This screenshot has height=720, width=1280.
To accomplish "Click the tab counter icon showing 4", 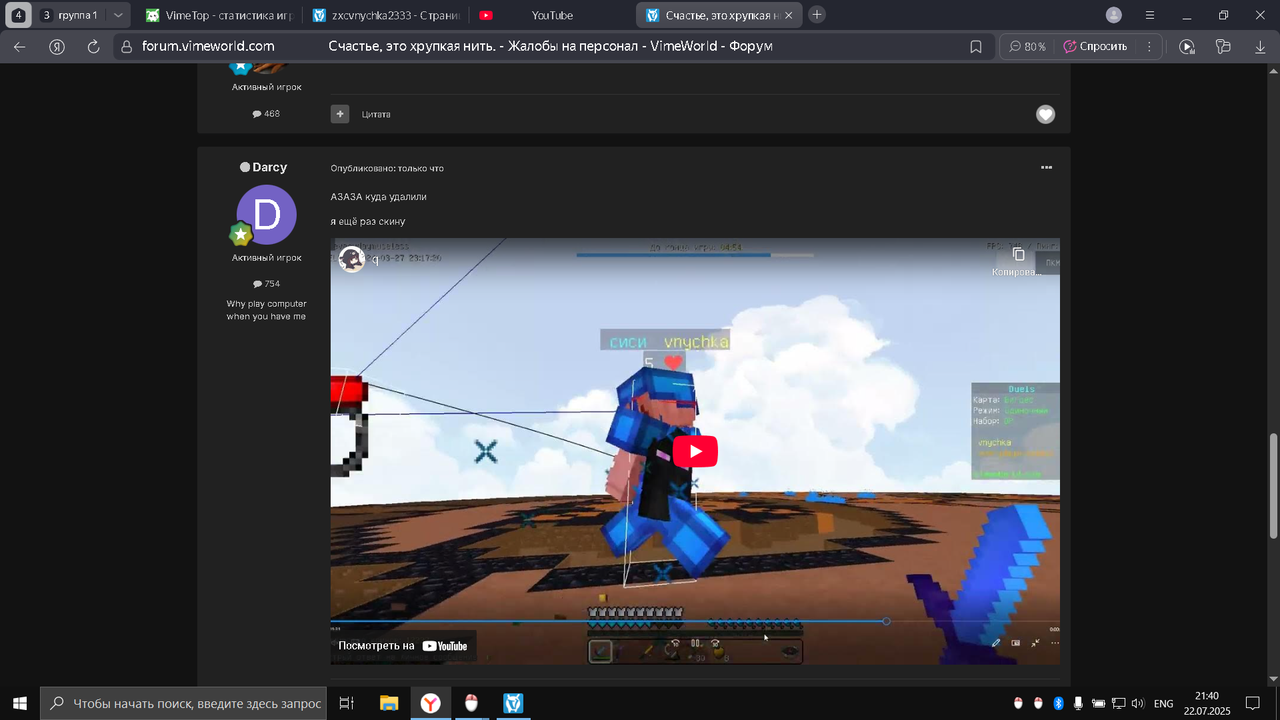I will [18, 15].
